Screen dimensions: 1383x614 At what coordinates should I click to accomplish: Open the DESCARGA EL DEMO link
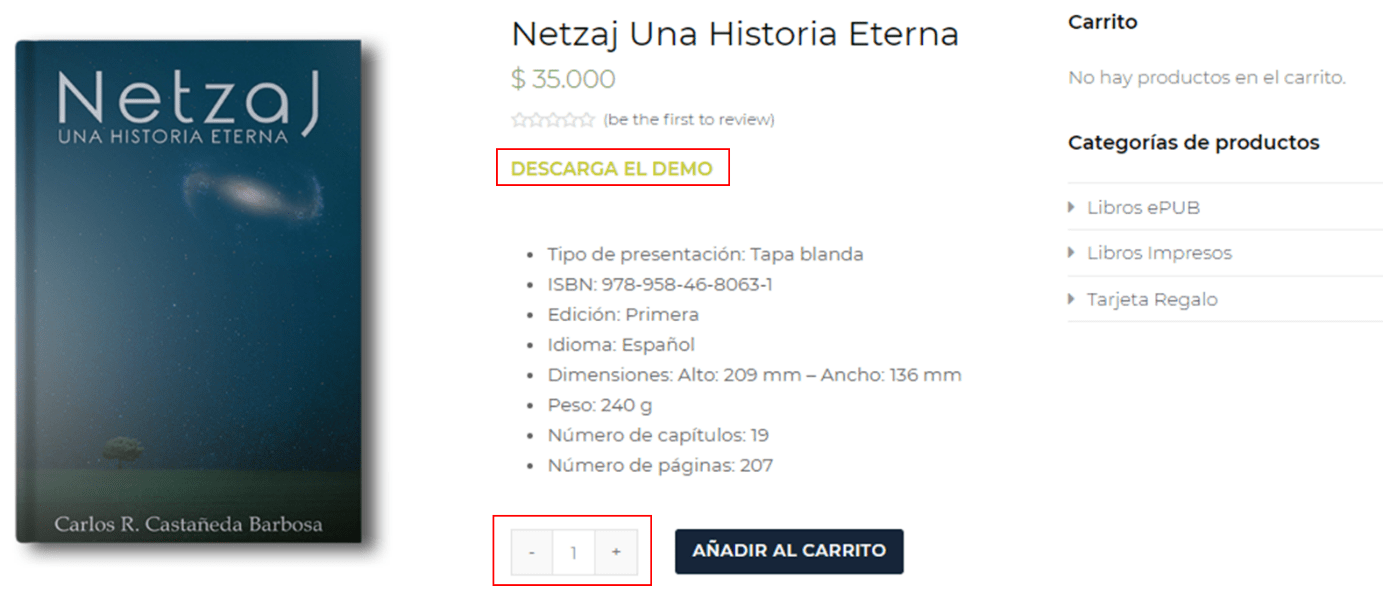click(612, 169)
